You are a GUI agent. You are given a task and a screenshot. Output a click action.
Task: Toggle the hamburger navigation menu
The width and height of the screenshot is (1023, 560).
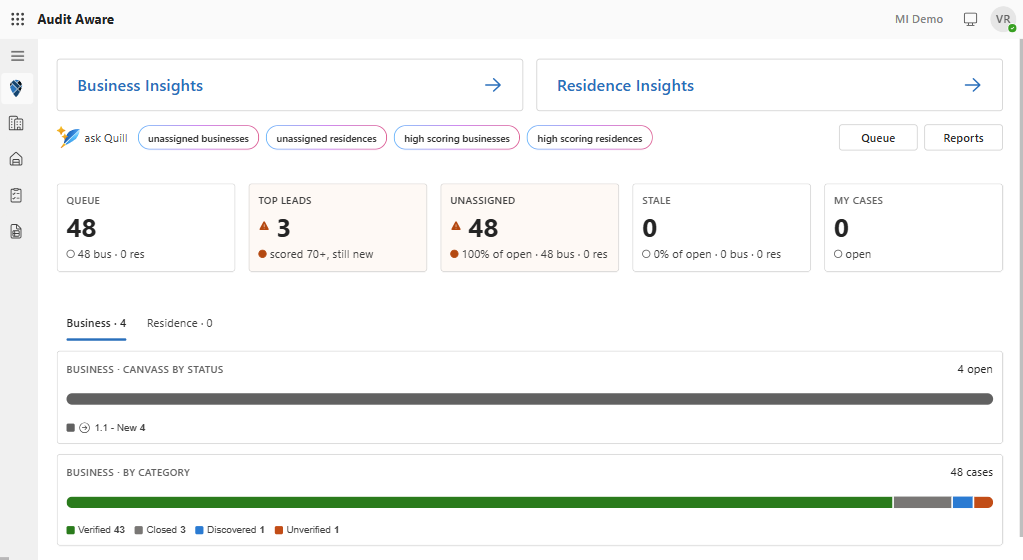(x=18, y=56)
